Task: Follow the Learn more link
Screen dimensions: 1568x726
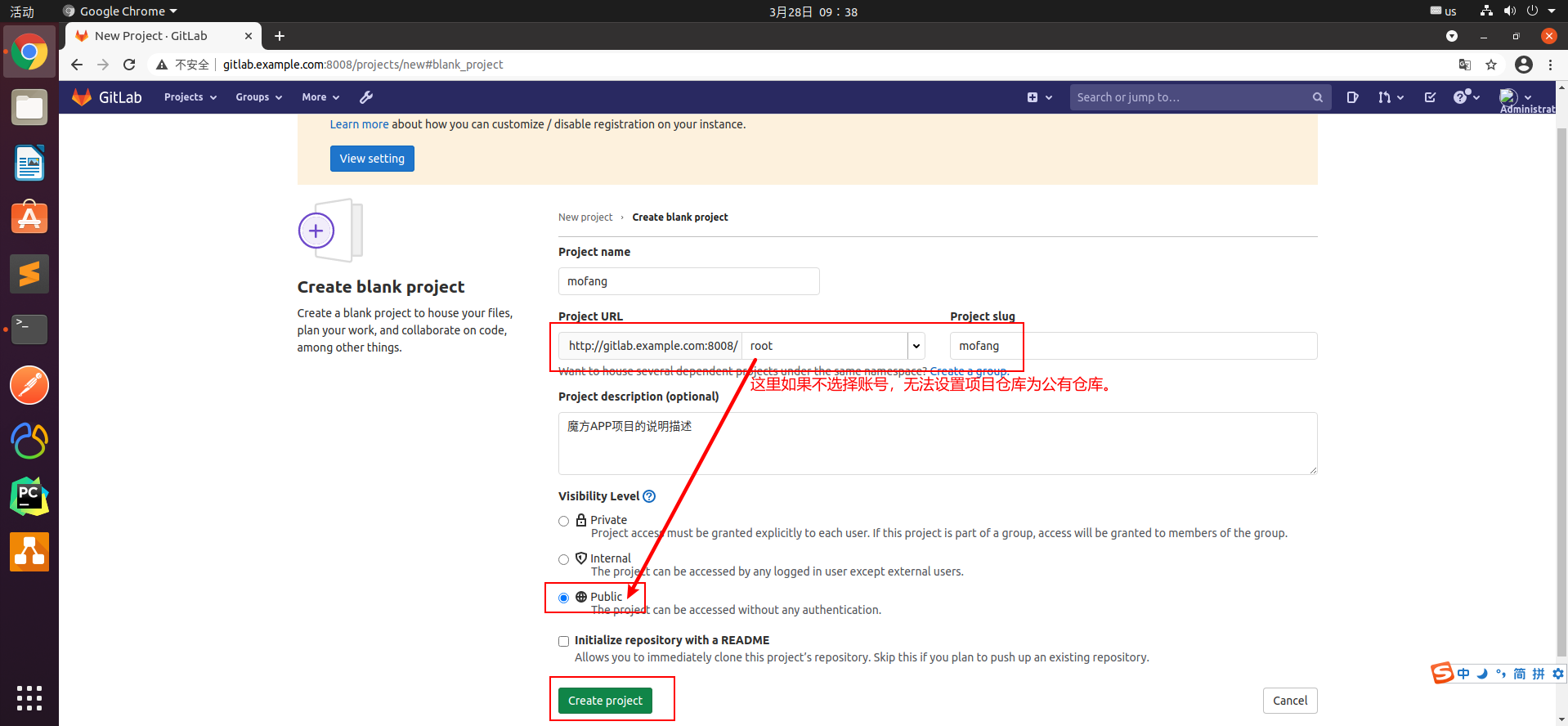Action: [x=359, y=124]
